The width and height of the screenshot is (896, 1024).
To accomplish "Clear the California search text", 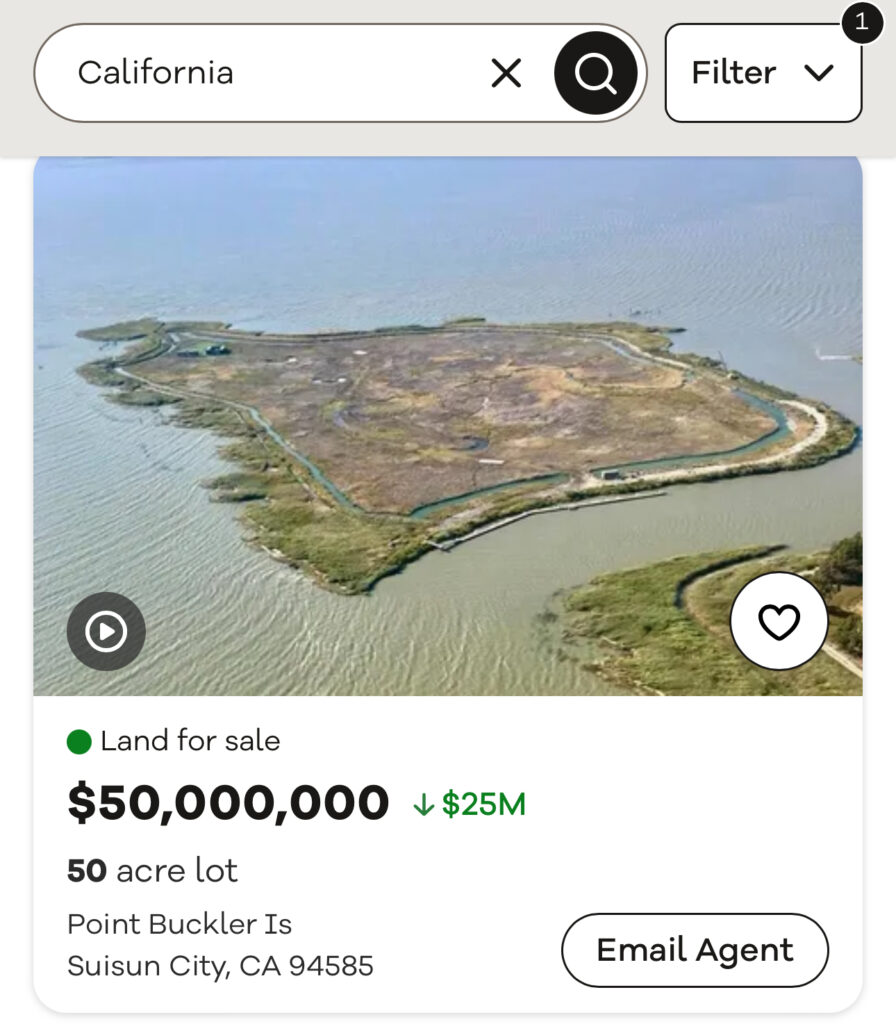I will pyautogui.click(x=506, y=73).
